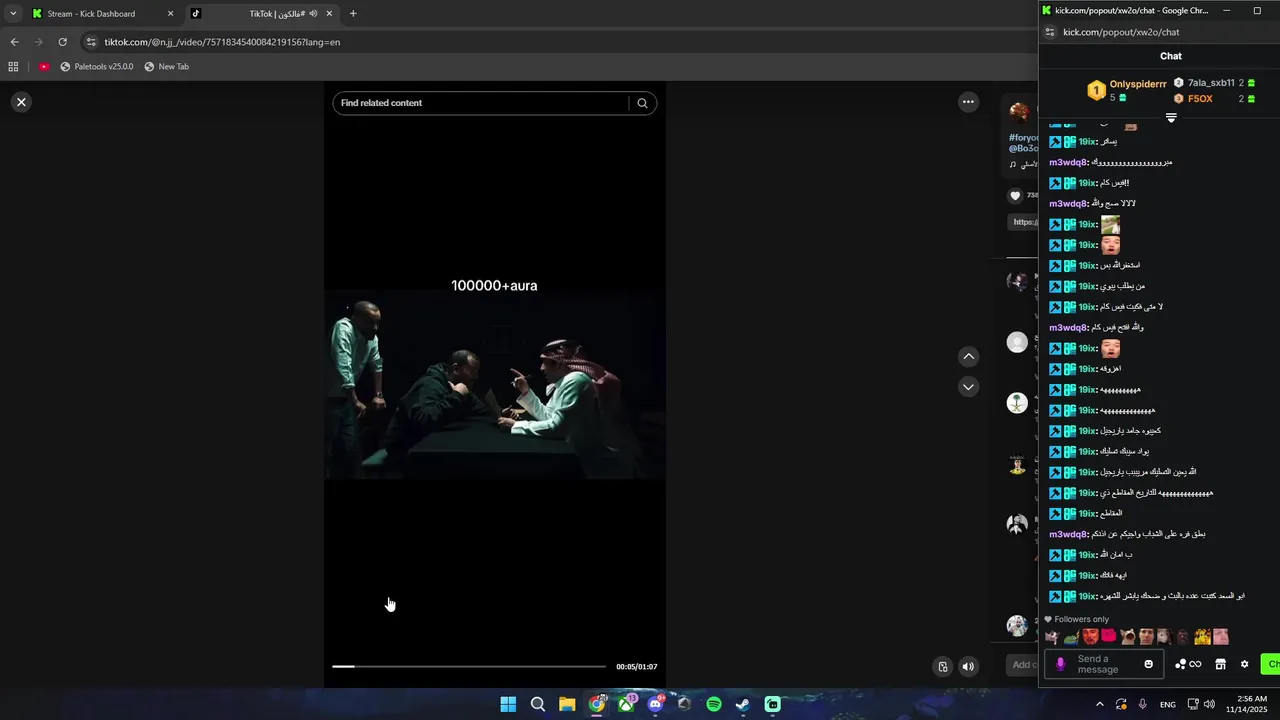Image resolution: width=1280 pixels, height=720 pixels.
Task: Open the YouTube bookmark icon
Action: [x=44, y=67]
